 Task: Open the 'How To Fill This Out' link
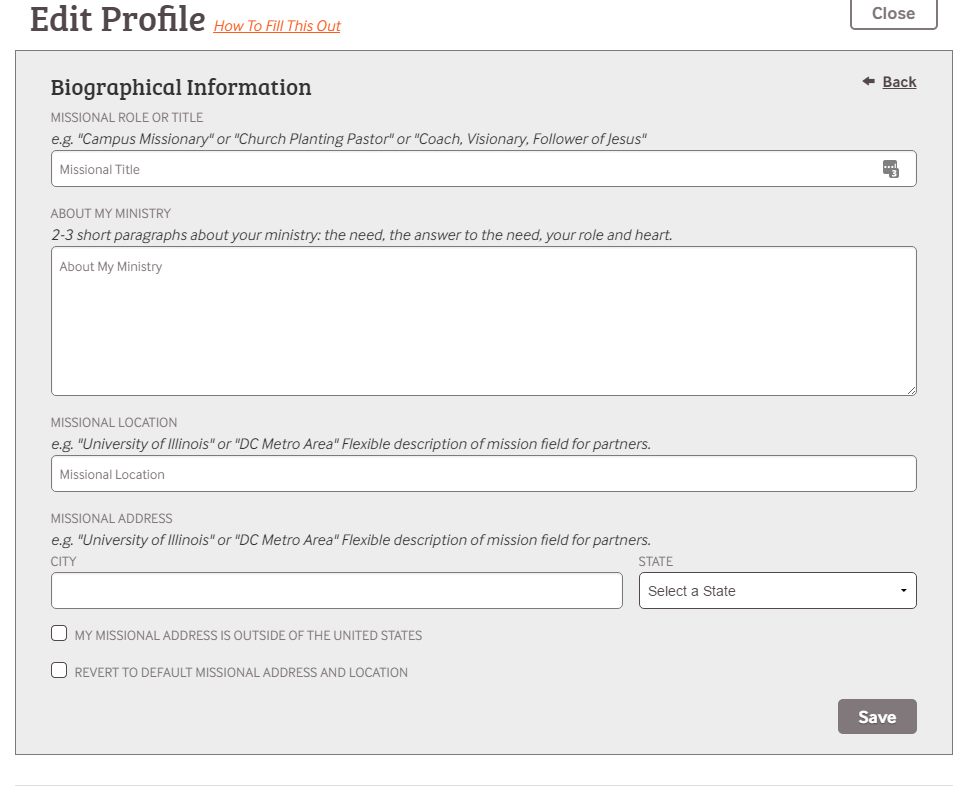pos(277,26)
